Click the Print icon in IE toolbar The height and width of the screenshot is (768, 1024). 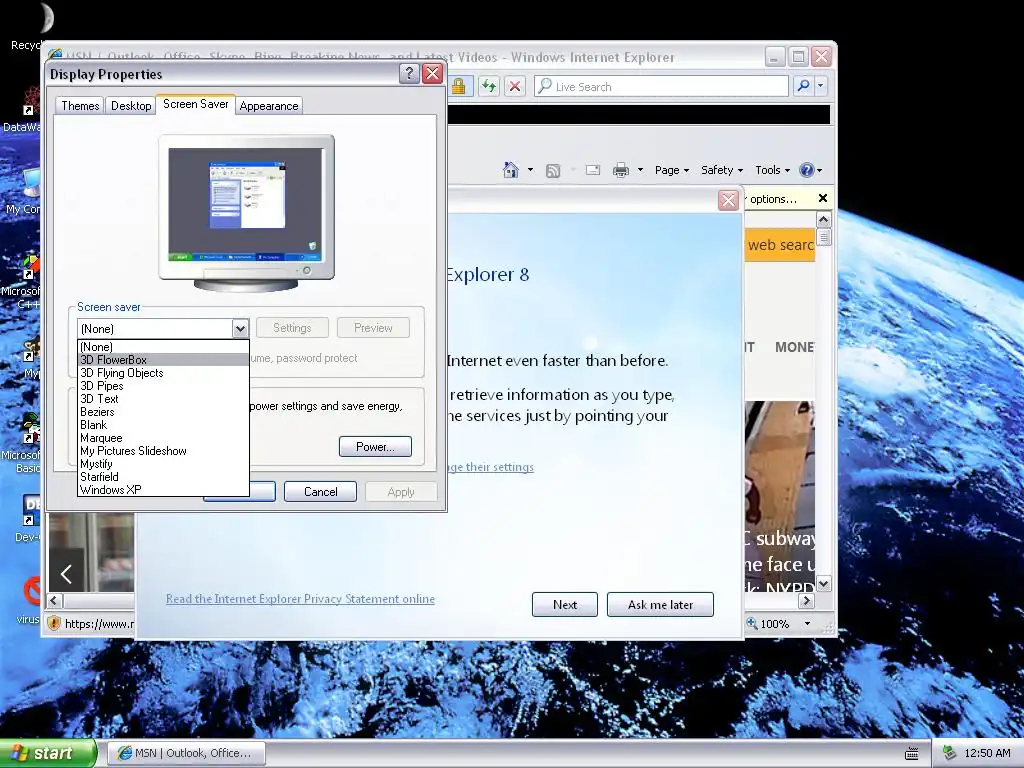pos(621,170)
